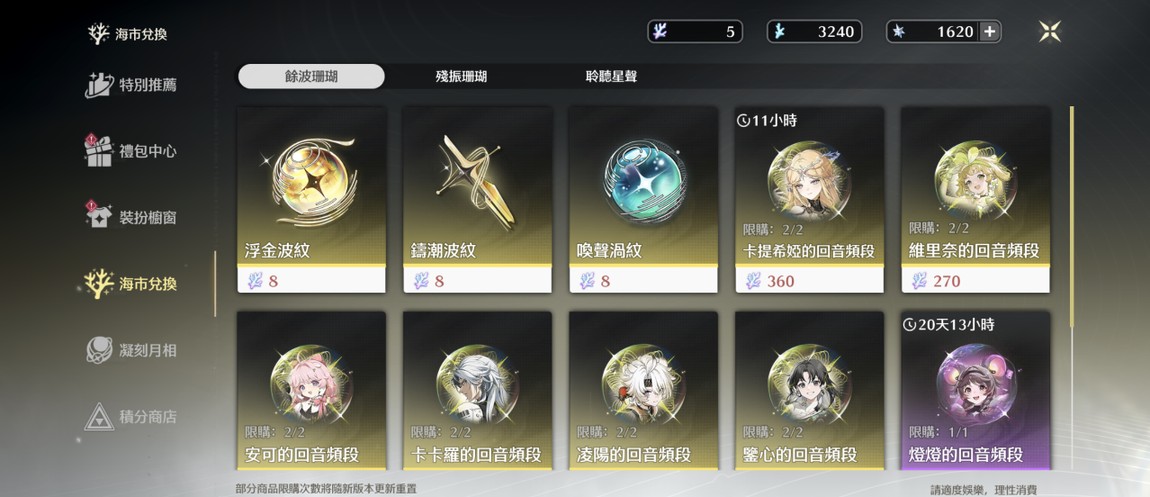Image resolution: width=1150 pixels, height=497 pixels.
Task: Click the 3240 coral currency counter
Action: coord(814,32)
